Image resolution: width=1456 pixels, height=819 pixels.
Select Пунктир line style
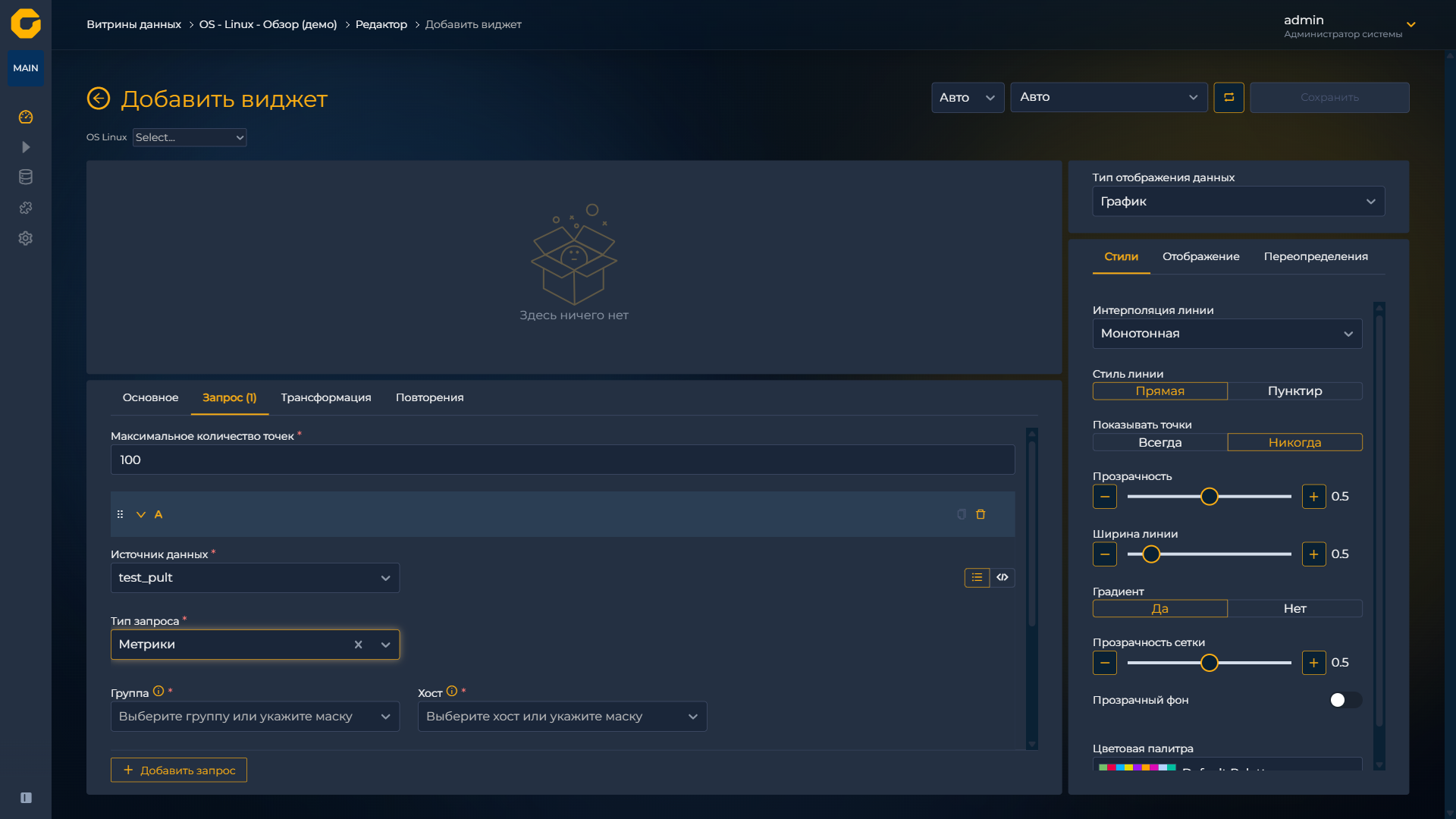pyautogui.click(x=1295, y=391)
